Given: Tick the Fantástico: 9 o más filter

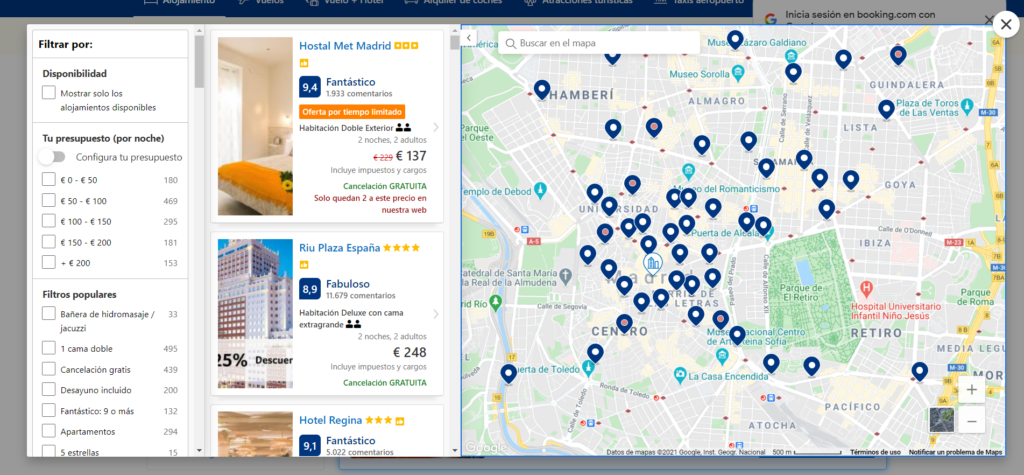Looking at the screenshot, I should click(x=48, y=410).
